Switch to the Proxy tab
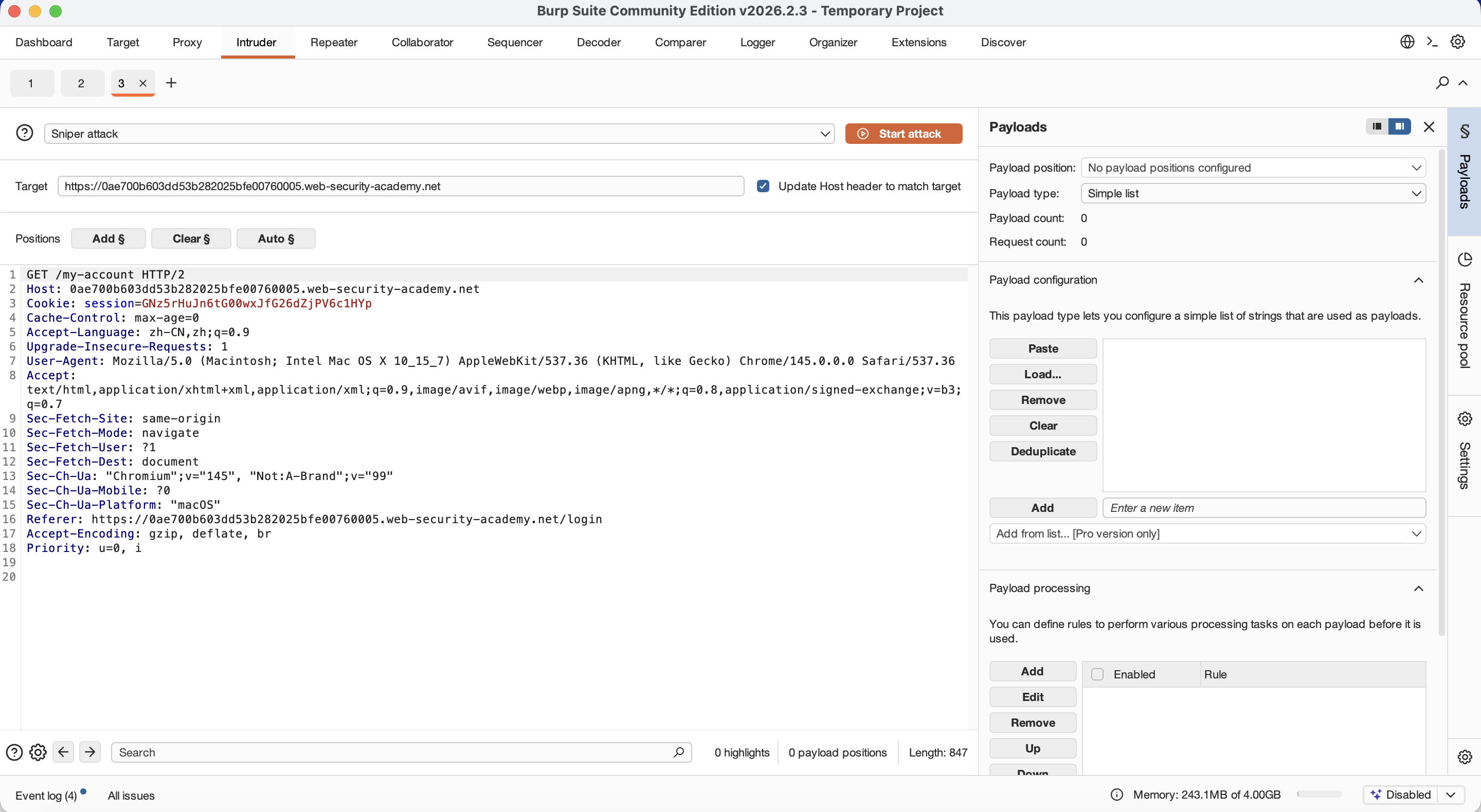 [187, 42]
